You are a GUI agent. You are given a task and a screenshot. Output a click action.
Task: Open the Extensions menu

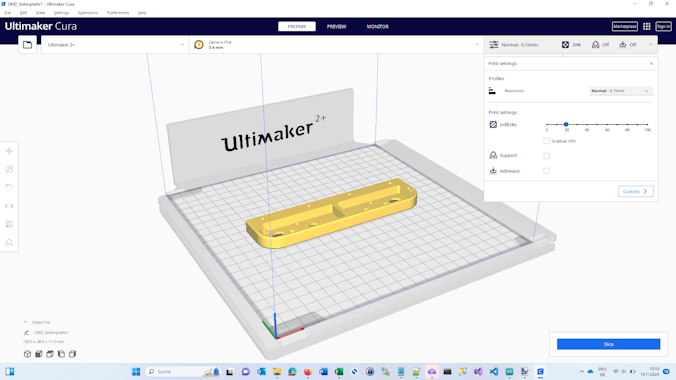click(88, 13)
